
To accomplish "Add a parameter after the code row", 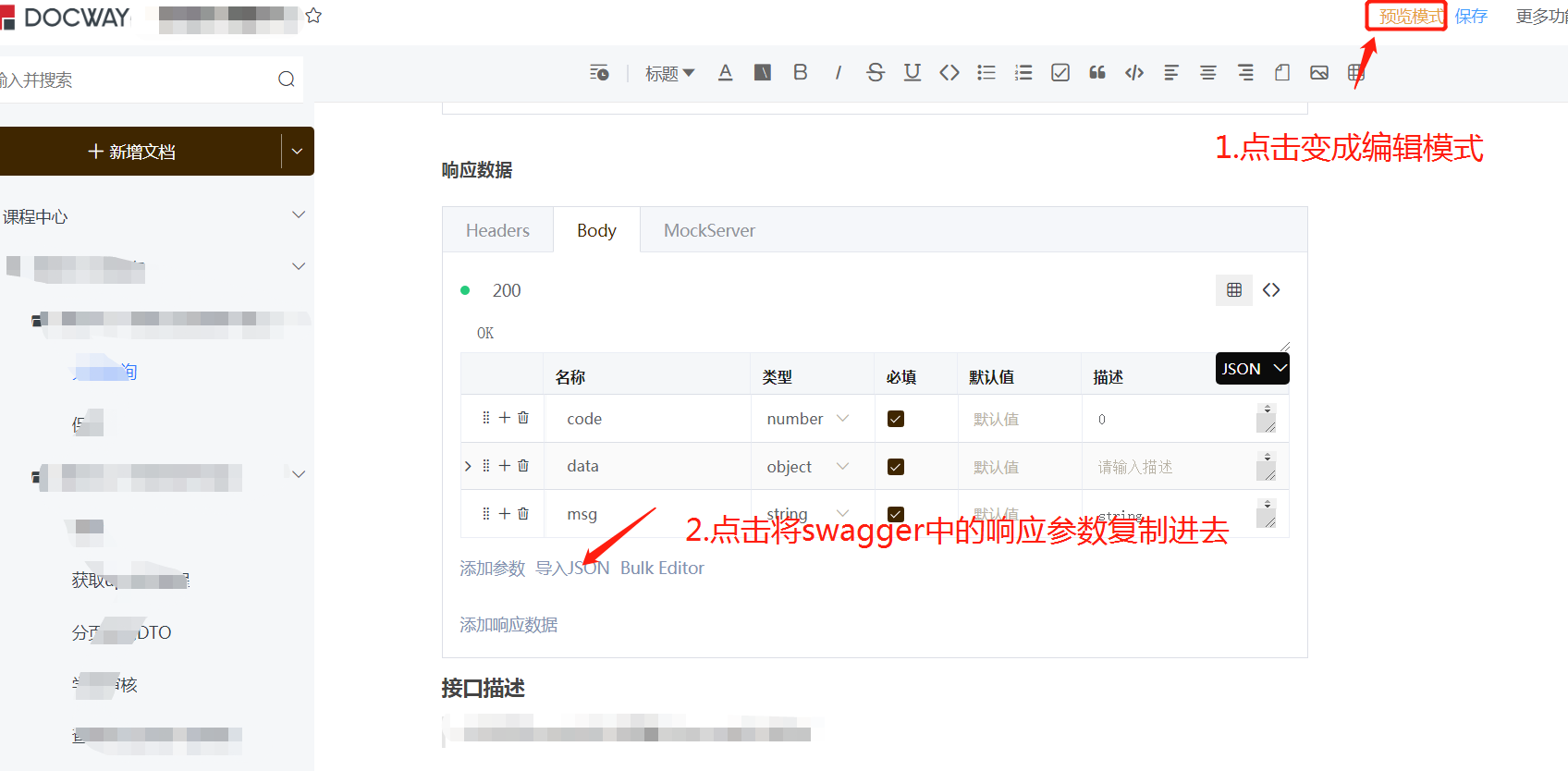I will 505,418.
